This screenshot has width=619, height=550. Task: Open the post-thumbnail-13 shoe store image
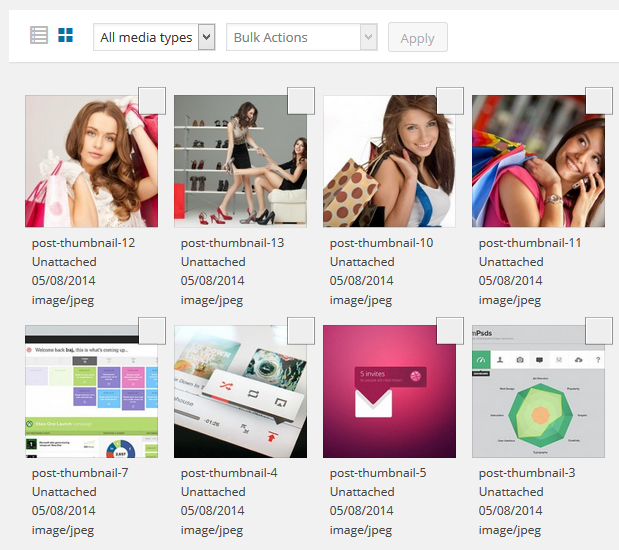(x=240, y=165)
